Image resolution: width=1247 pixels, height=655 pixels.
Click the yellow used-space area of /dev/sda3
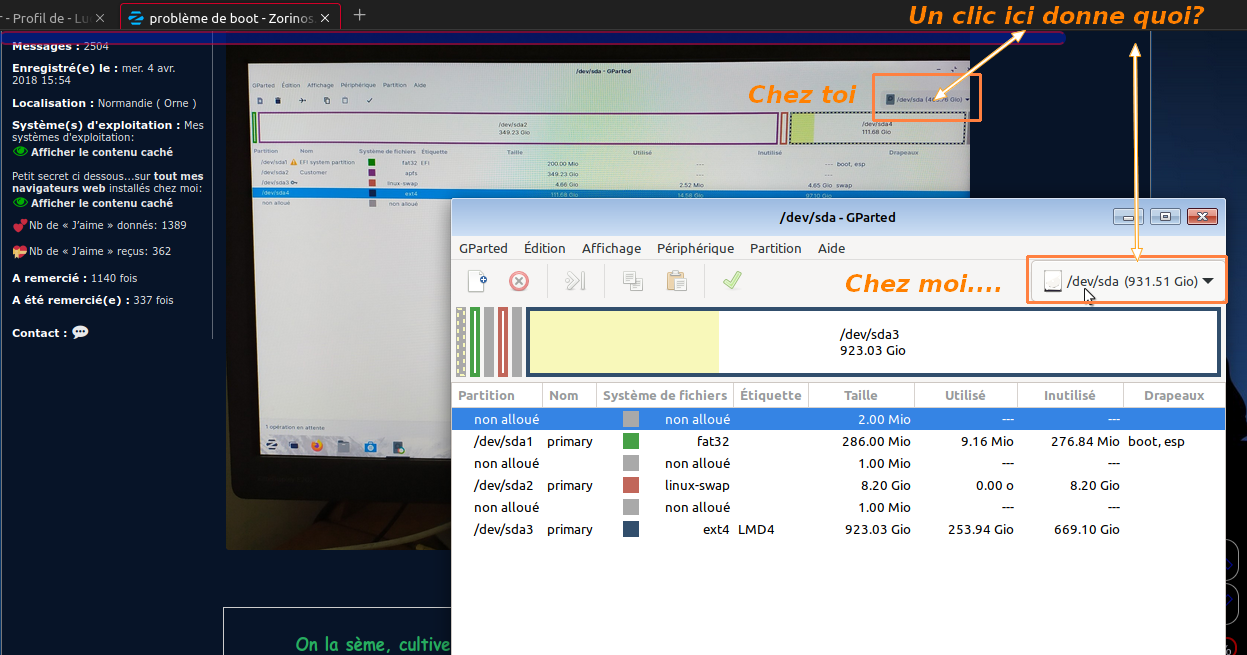click(x=623, y=343)
